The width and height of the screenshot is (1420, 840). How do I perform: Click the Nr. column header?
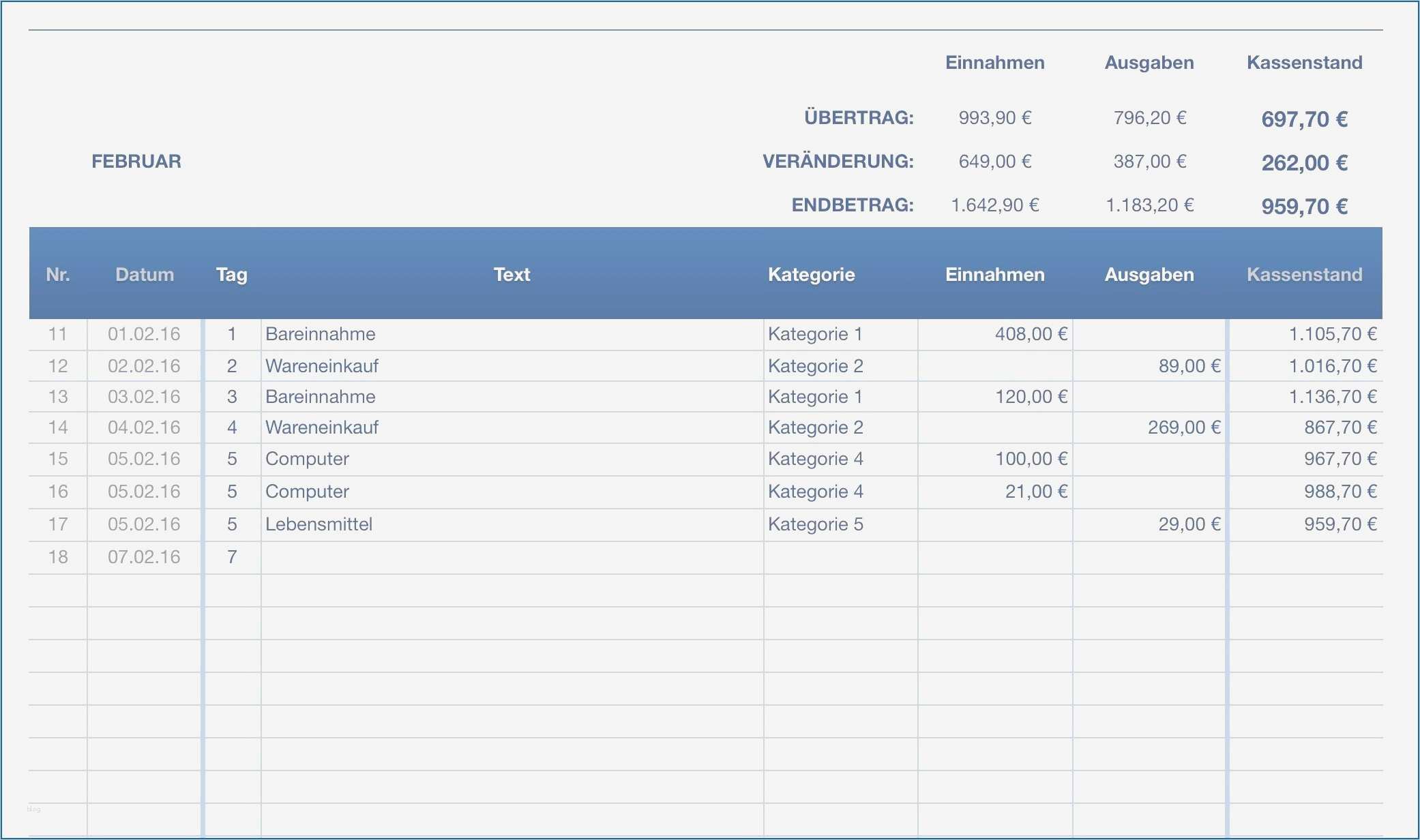(x=58, y=274)
